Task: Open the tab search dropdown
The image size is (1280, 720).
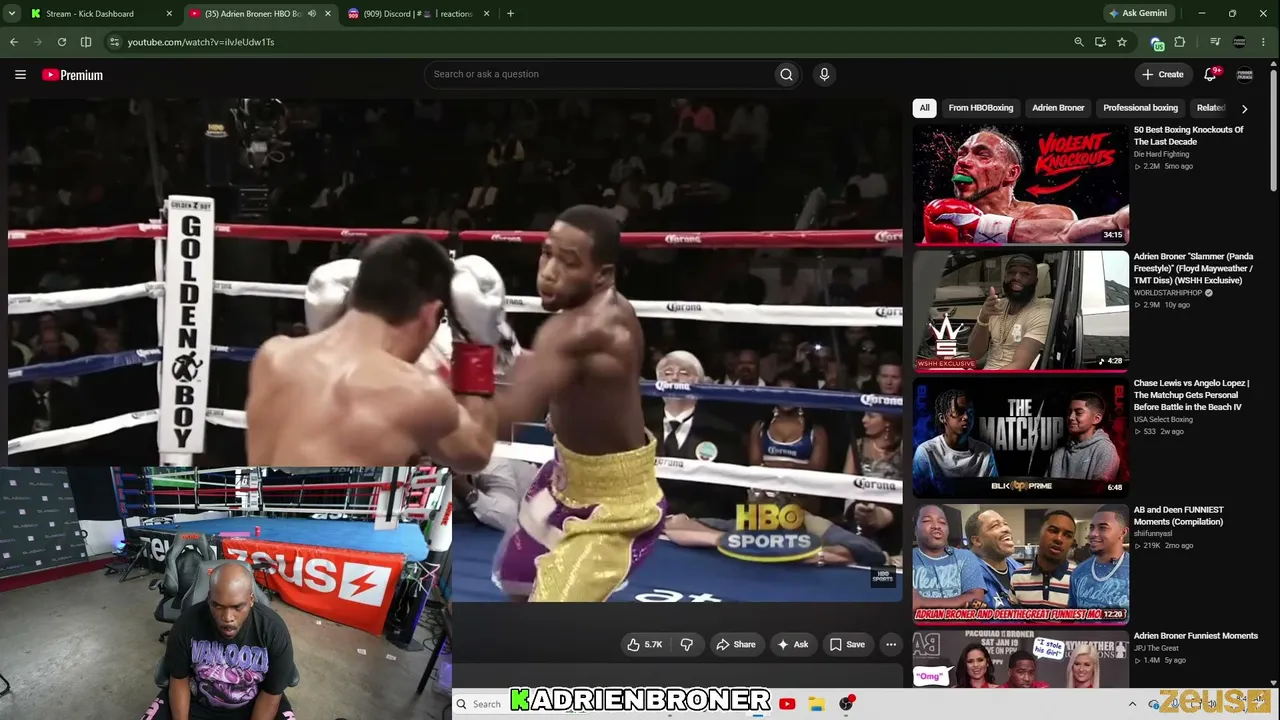Action: tap(12, 14)
